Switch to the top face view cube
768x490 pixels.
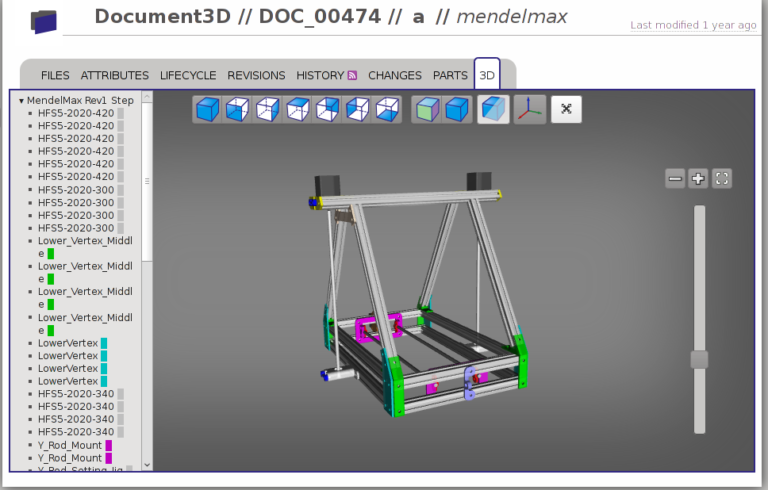click(297, 109)
